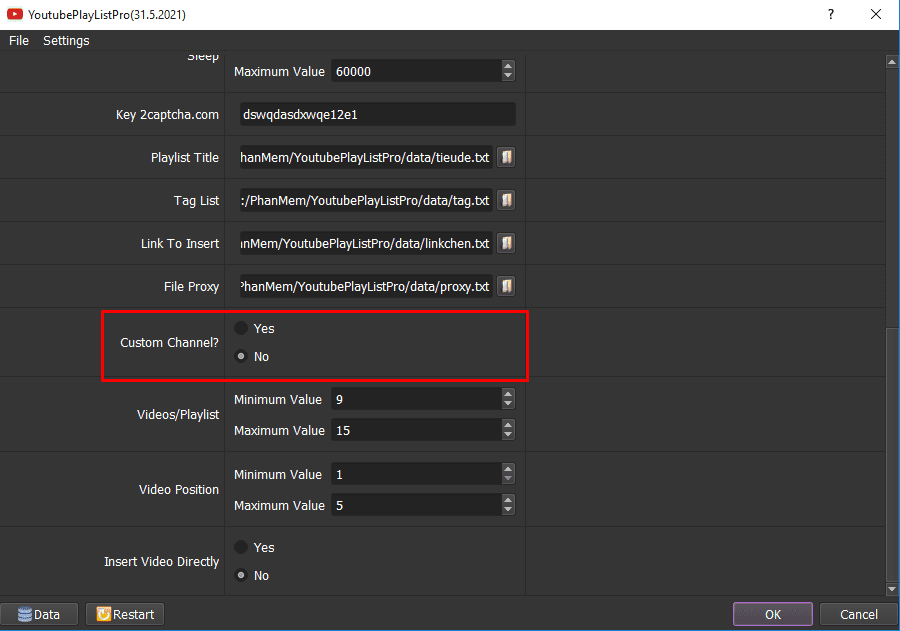Click the Tag List path field
Viewport: 900px width, 631px height.
tap(366, 200)
